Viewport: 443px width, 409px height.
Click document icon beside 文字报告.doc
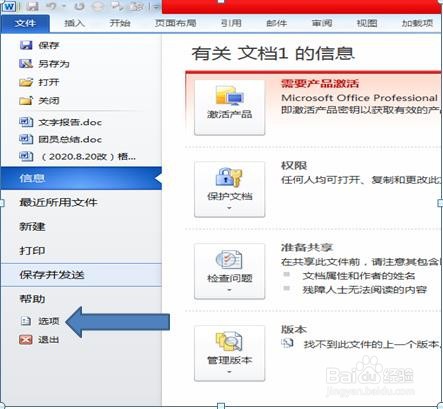(26, 122)
